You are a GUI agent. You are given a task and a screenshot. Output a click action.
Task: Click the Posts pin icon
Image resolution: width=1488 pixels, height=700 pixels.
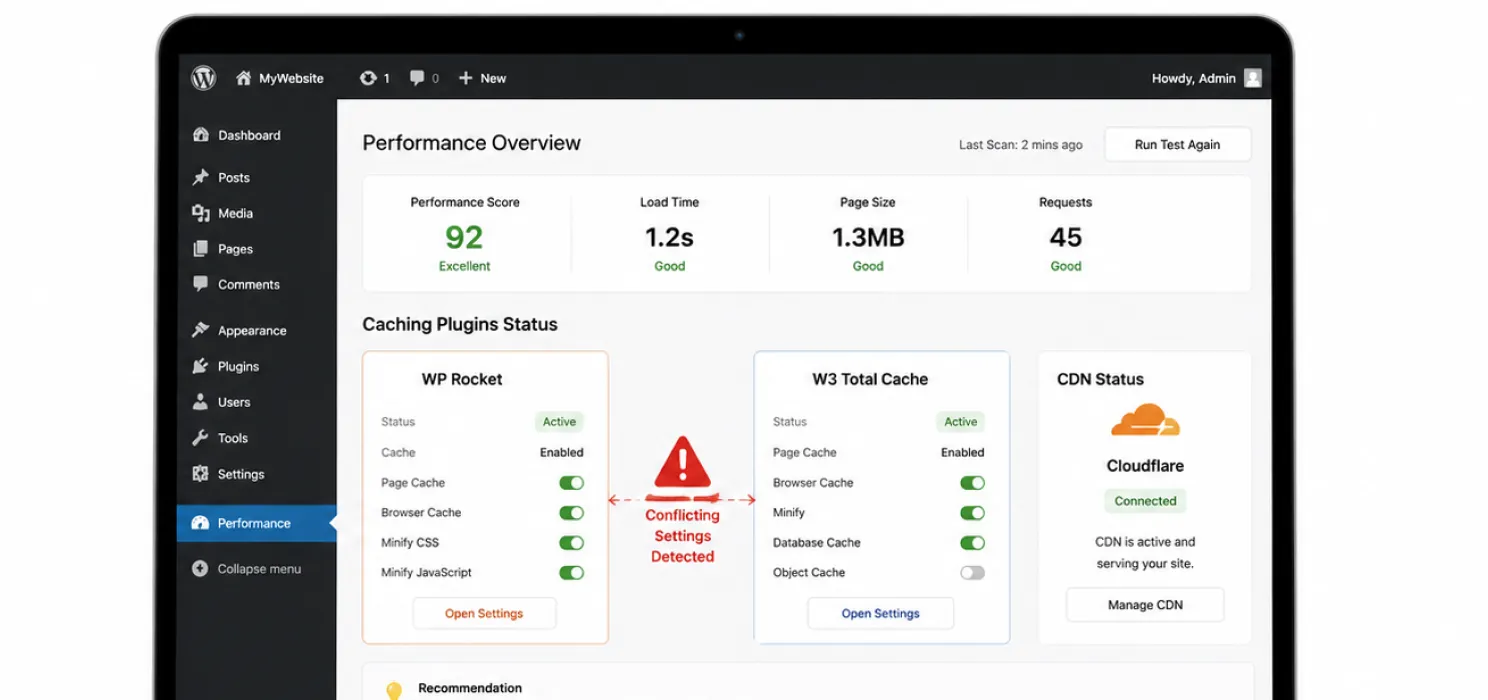200,177
